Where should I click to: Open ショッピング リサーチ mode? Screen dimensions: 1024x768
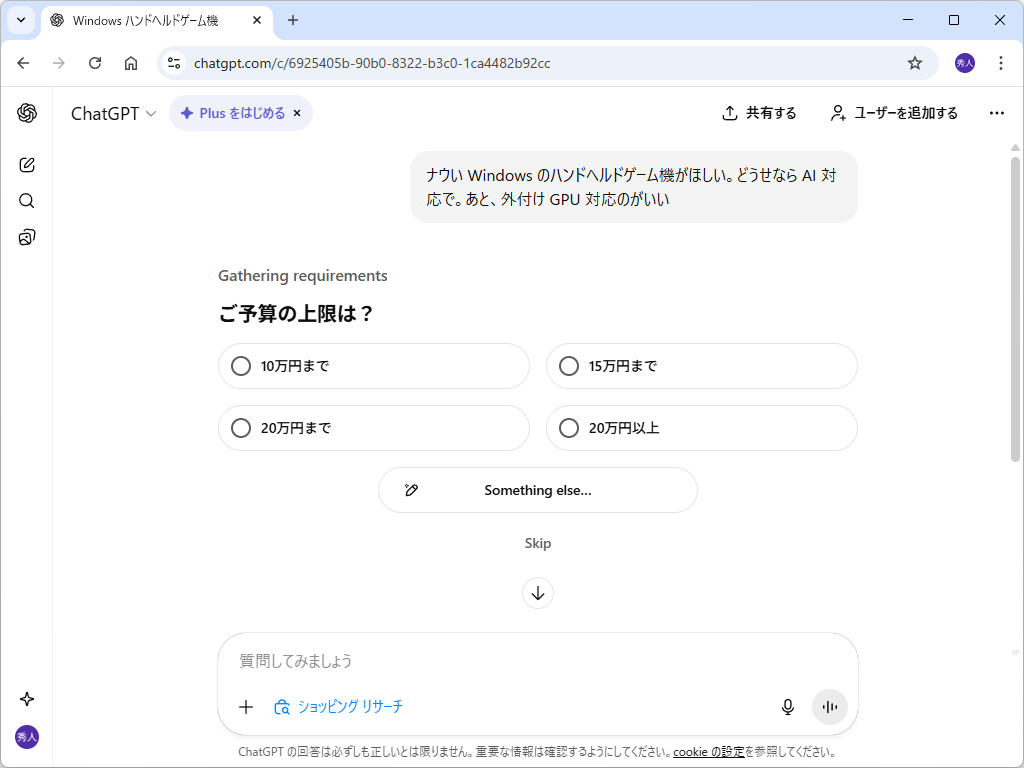[x=340, y=706]
